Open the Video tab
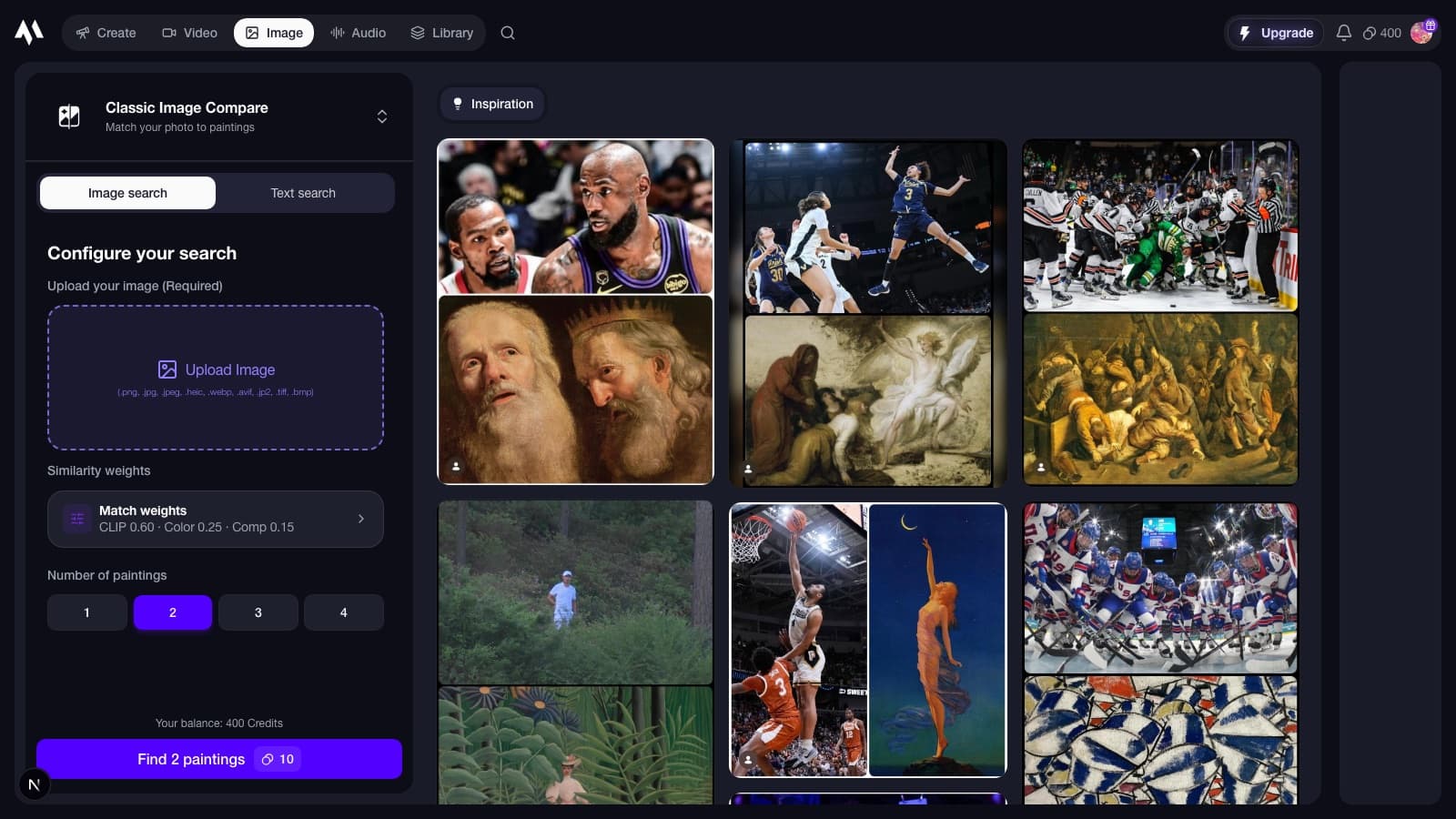Viewport: 1456px width, 819px height. coord(190,33)
